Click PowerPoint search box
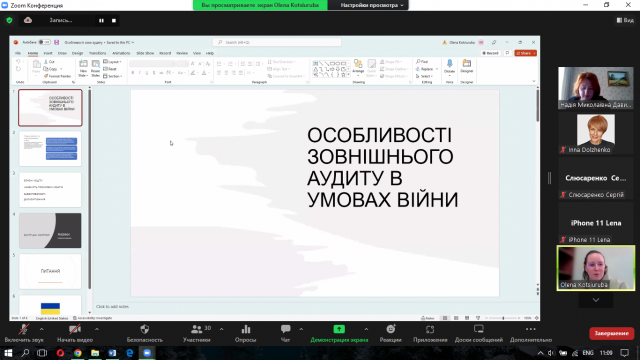The height and width of the screenshot is (360, 640). (277, 42)
